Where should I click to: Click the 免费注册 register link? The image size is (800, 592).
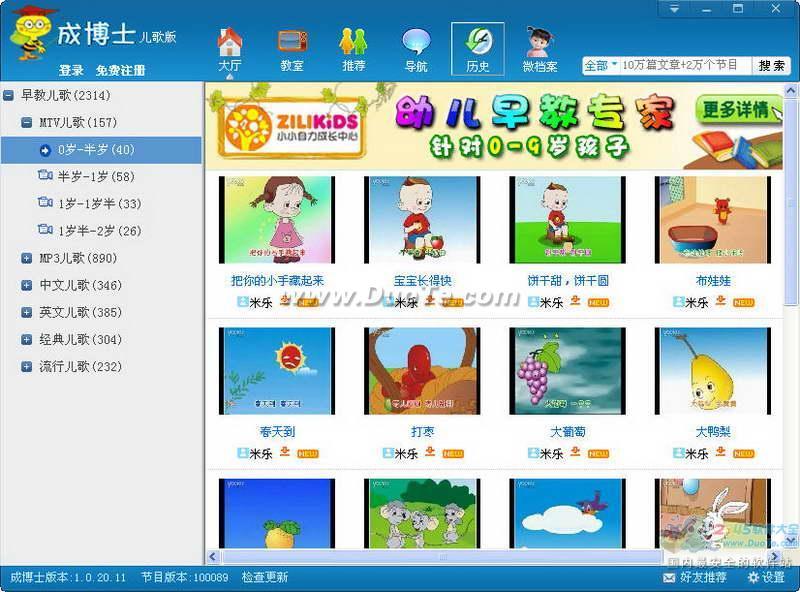[120, 70]
